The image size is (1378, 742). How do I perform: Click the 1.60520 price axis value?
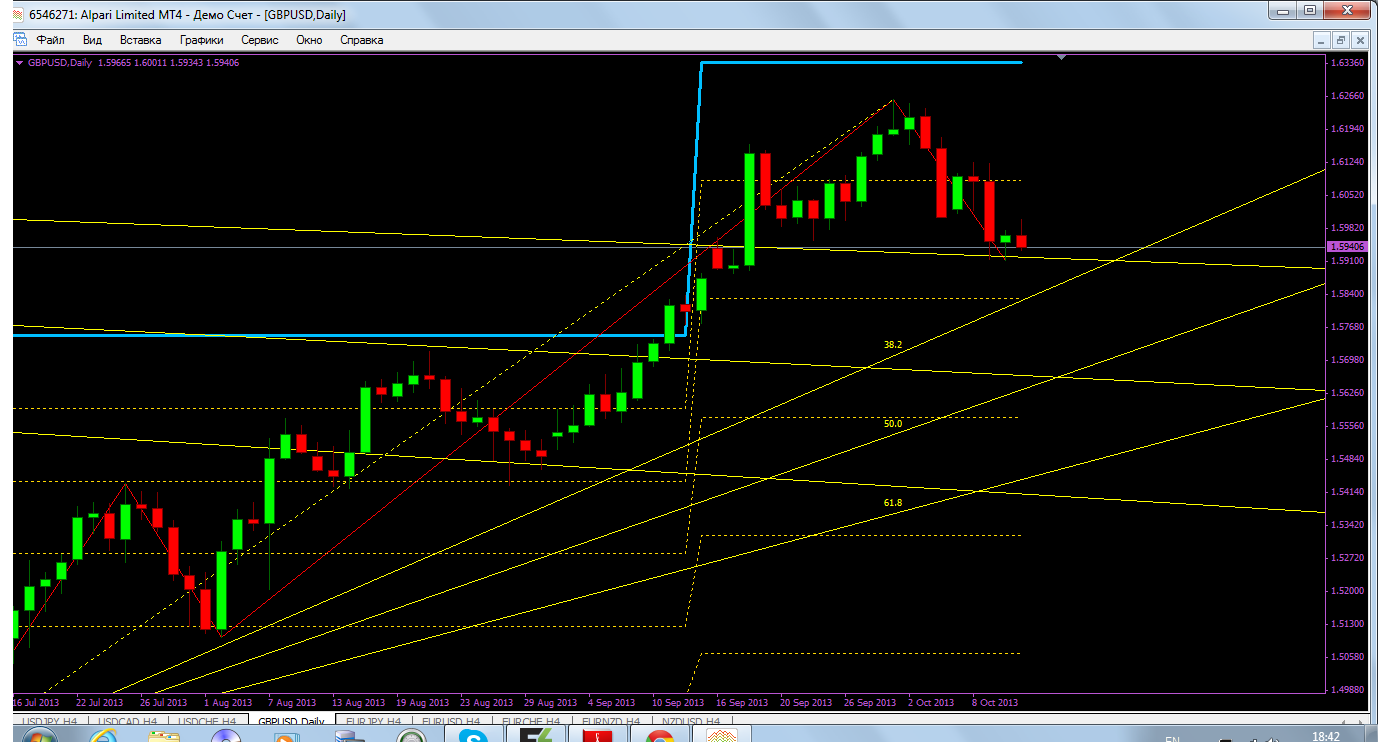(1348, 195)
